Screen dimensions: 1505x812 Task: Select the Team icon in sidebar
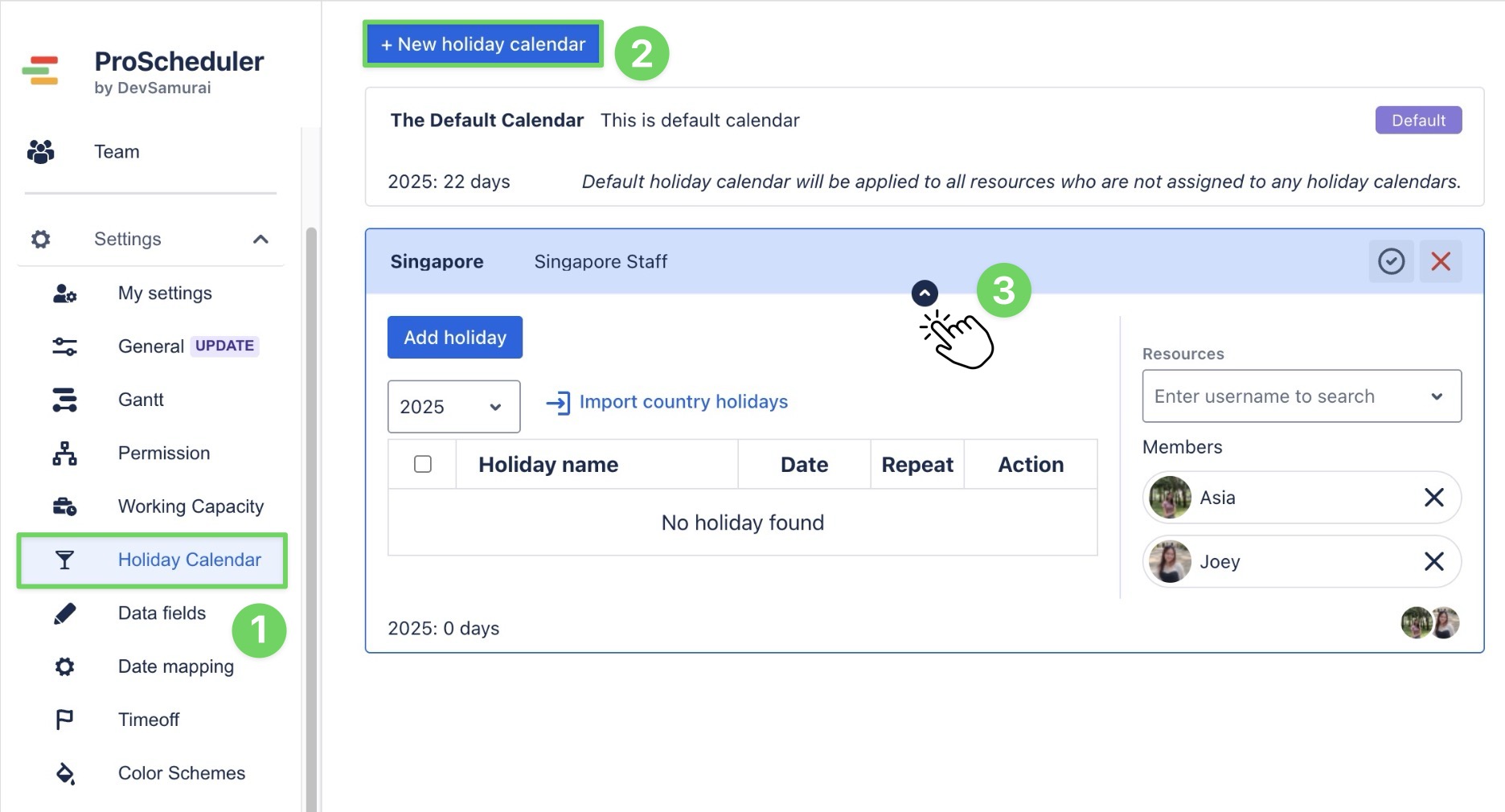click(x=40, y=151)
